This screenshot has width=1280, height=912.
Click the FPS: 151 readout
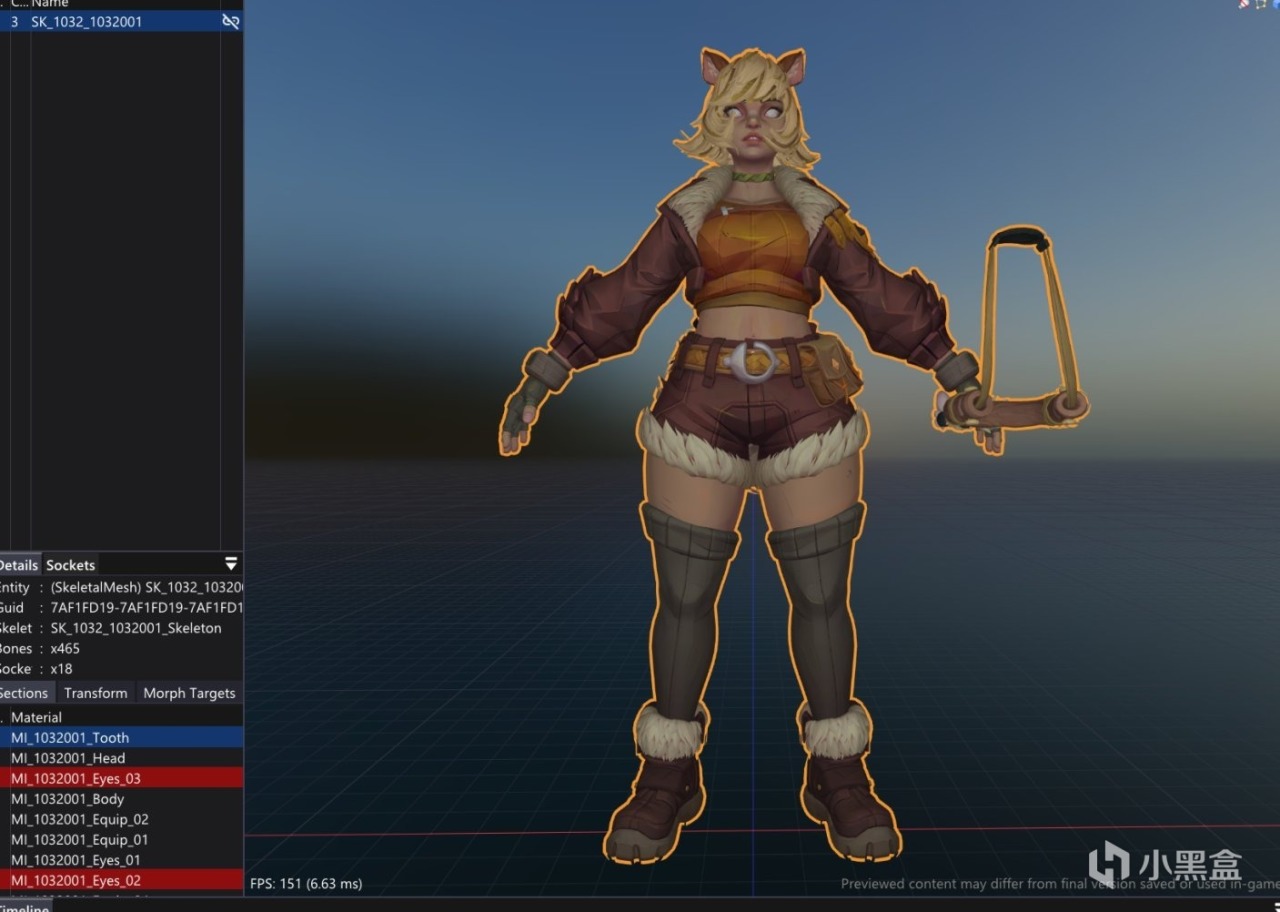pyautogui.click(x=306, y=884)
